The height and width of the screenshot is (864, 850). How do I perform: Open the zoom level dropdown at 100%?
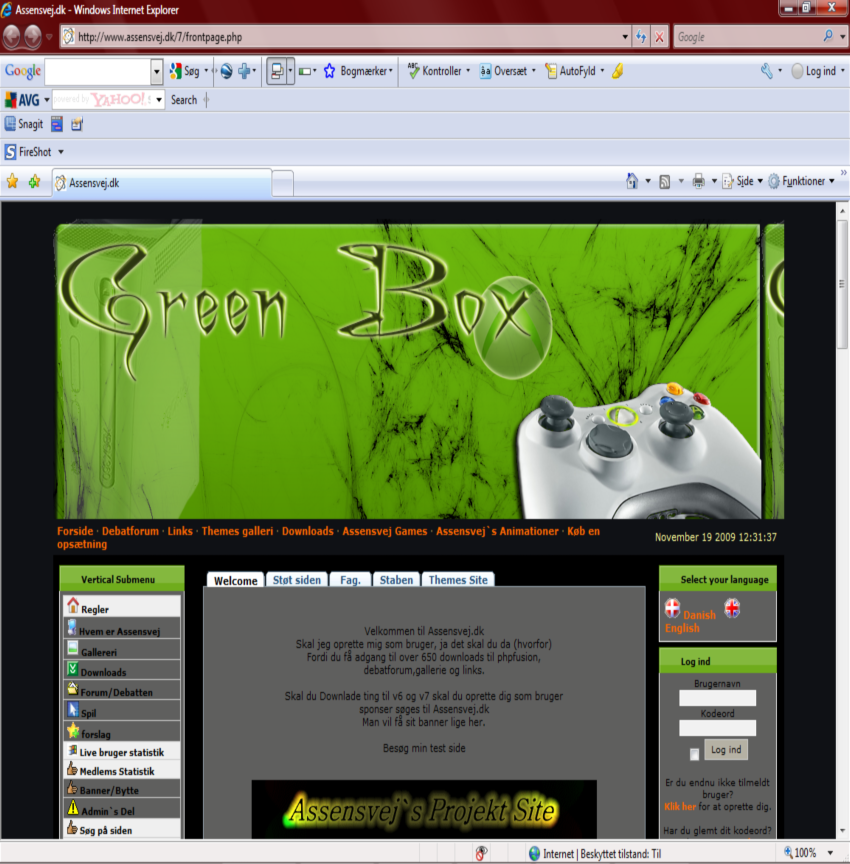pos(830,853)
